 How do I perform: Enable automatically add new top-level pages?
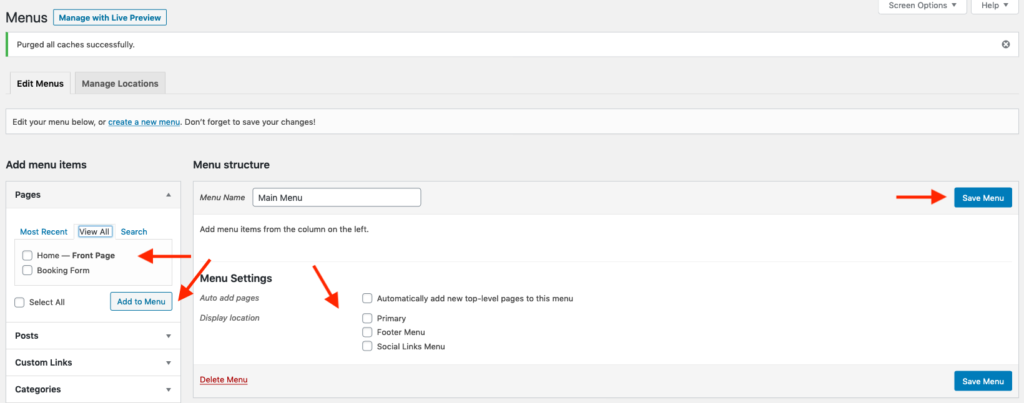pyautogui.click(x=368, y=298)
